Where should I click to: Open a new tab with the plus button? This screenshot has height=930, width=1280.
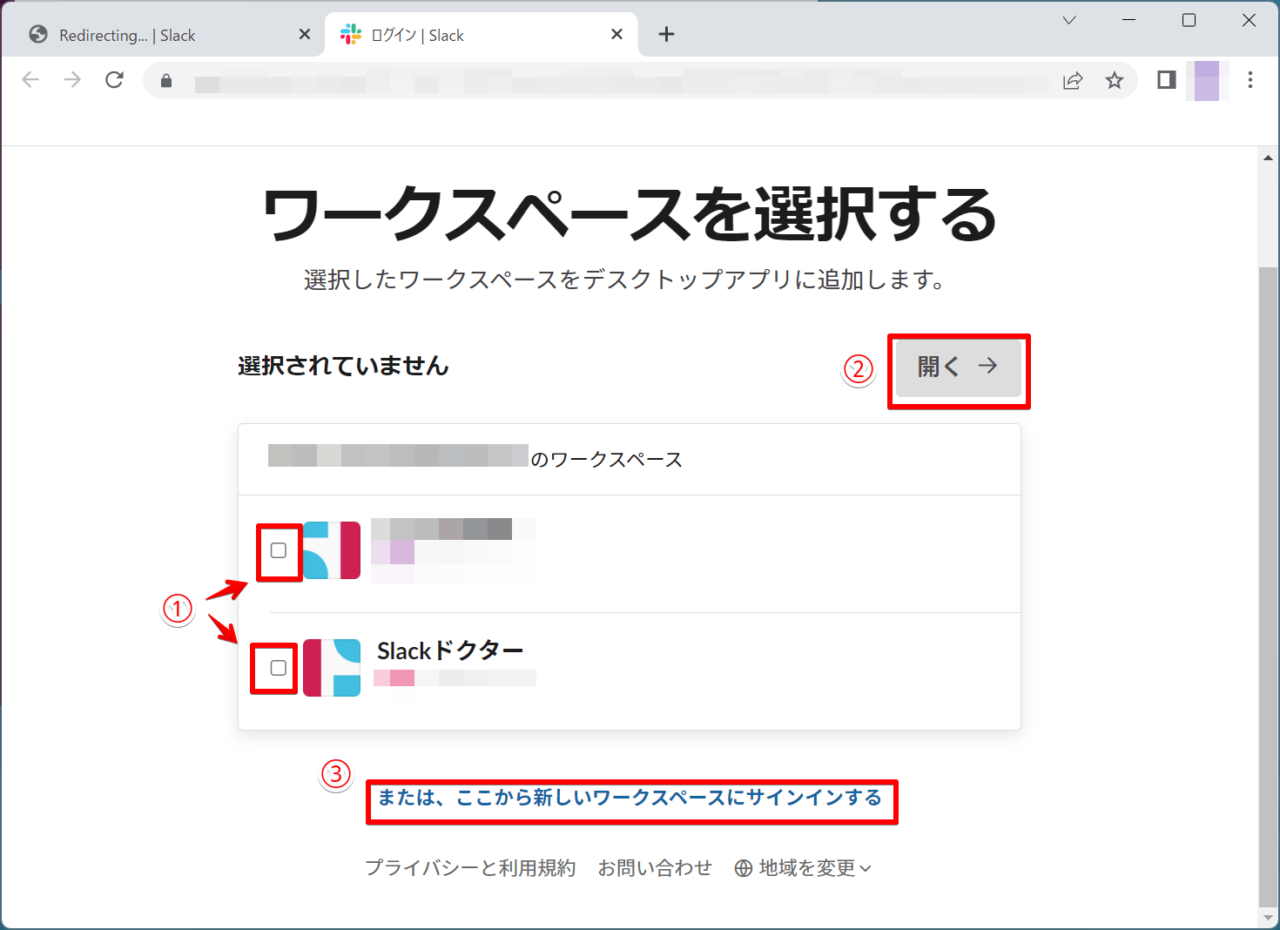click(x=667, y=35)
